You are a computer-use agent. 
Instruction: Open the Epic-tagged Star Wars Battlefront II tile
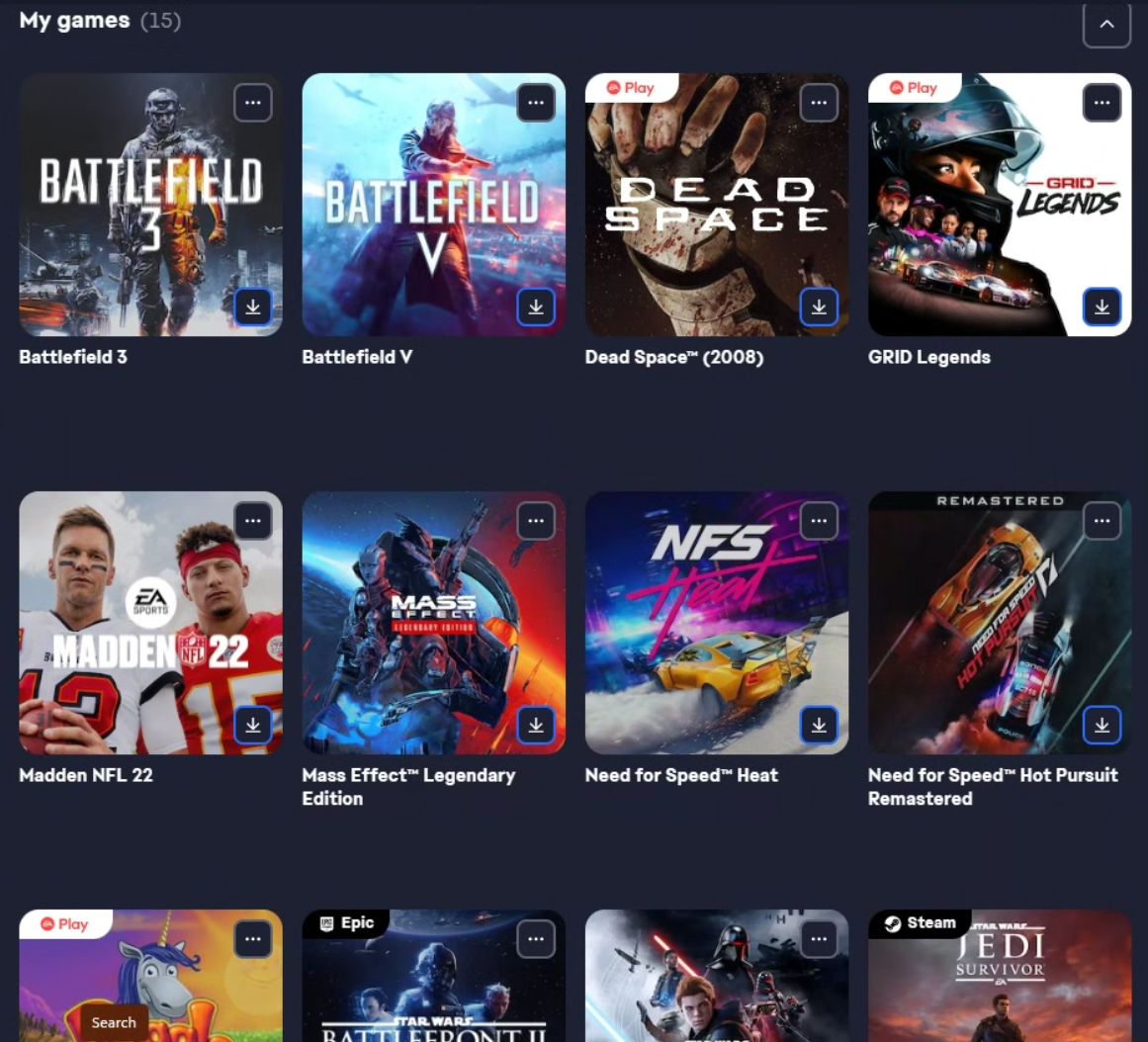433,976
